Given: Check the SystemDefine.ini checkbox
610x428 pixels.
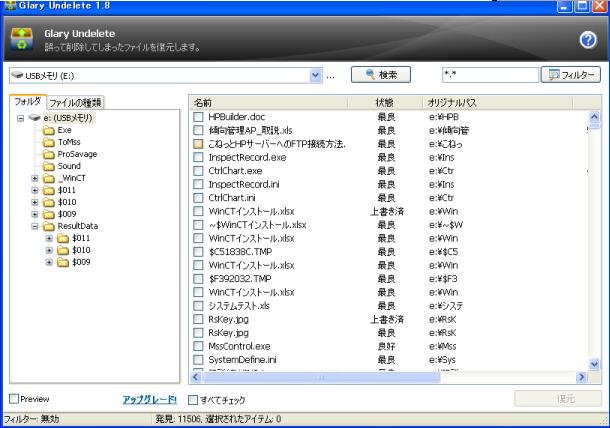Looking at the screenshot, I should coord(198,360).
